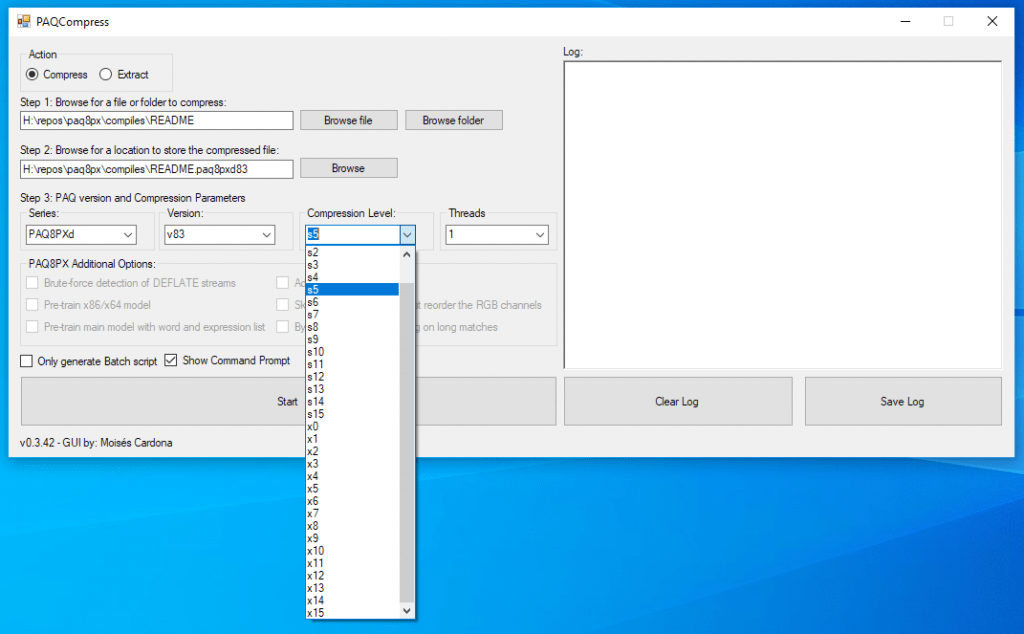Click the compressed file destination path field

coord(157,169)
